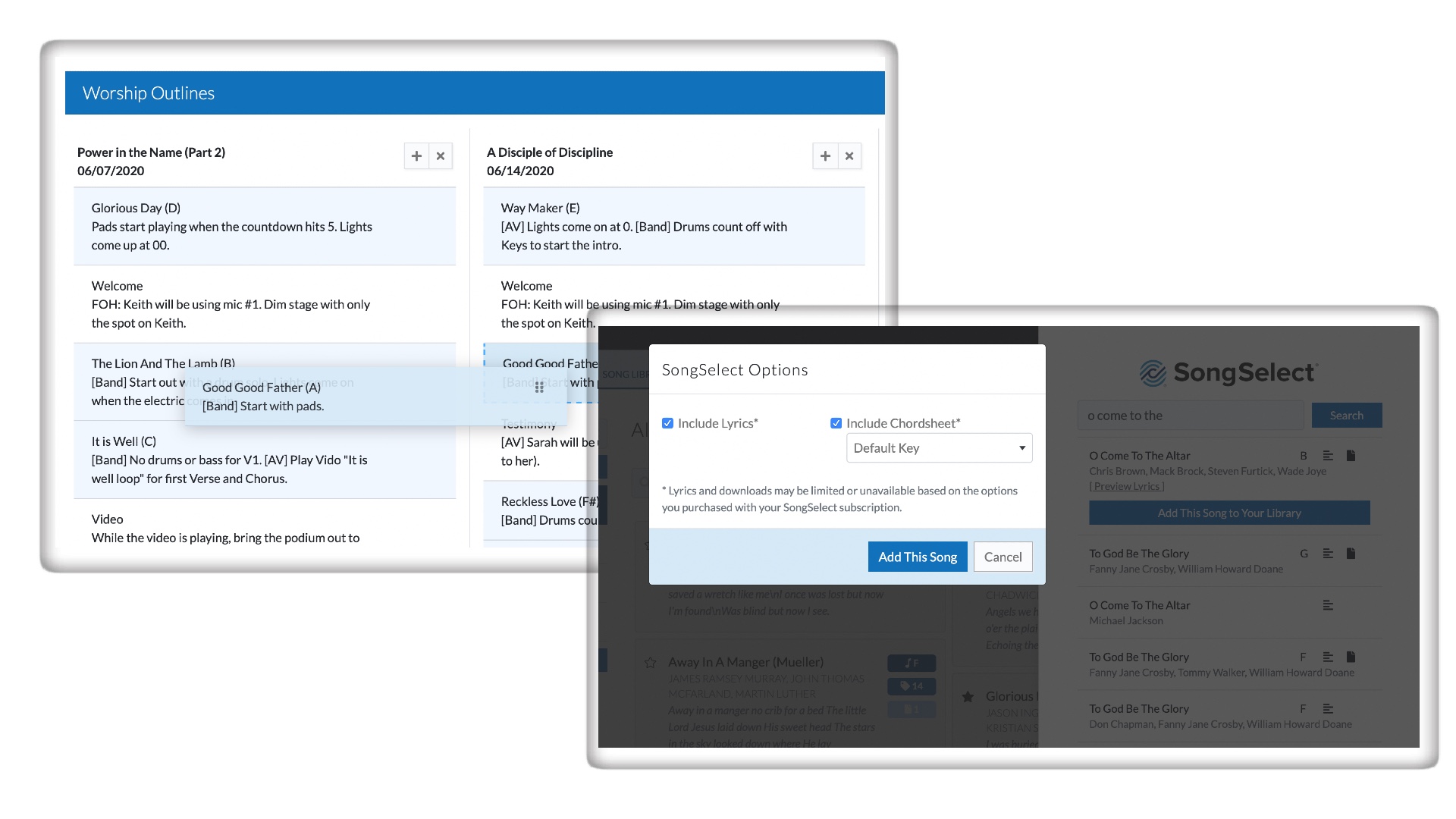Click plus icon on A Disciple of Discipline

click(825, 156)
